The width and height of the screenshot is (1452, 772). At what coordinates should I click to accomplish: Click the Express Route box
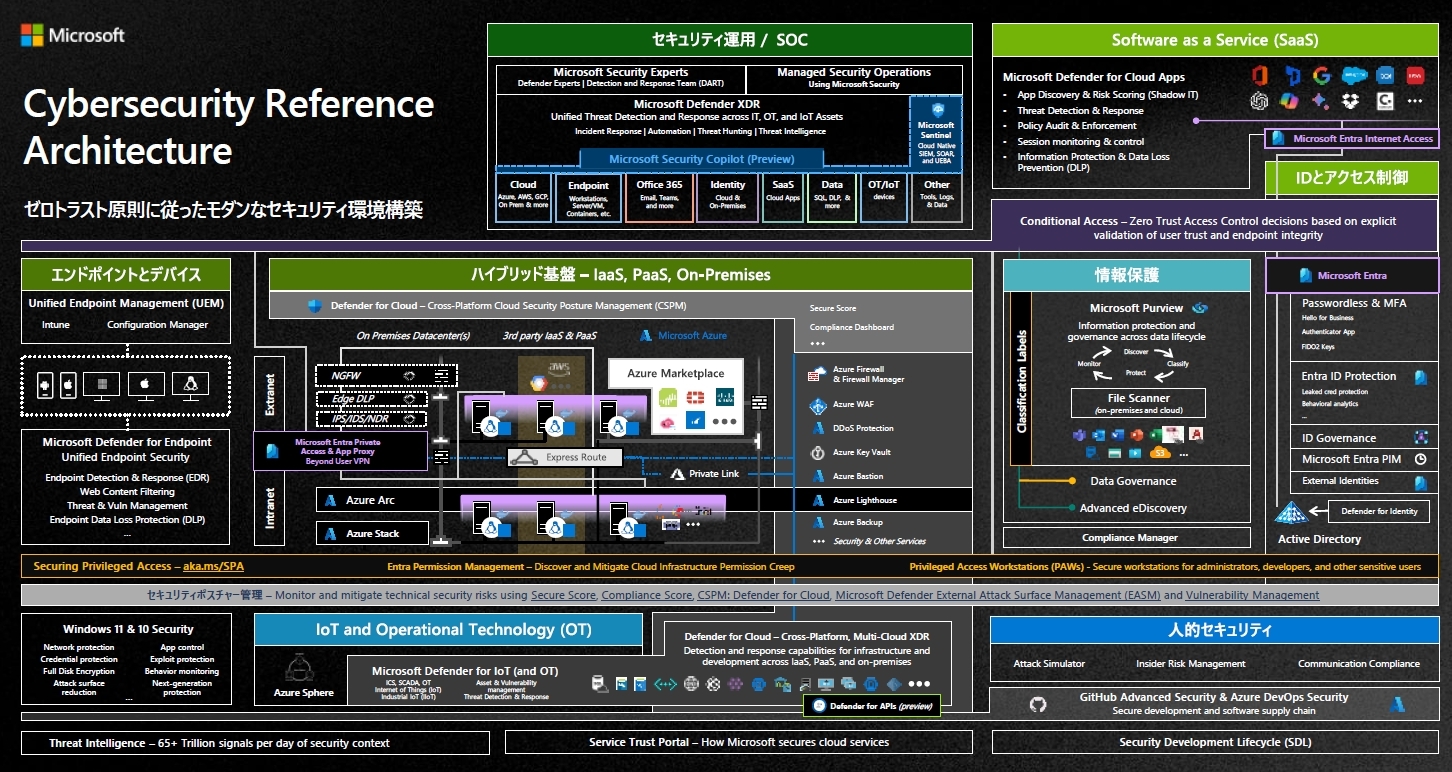tap(565, 458)
